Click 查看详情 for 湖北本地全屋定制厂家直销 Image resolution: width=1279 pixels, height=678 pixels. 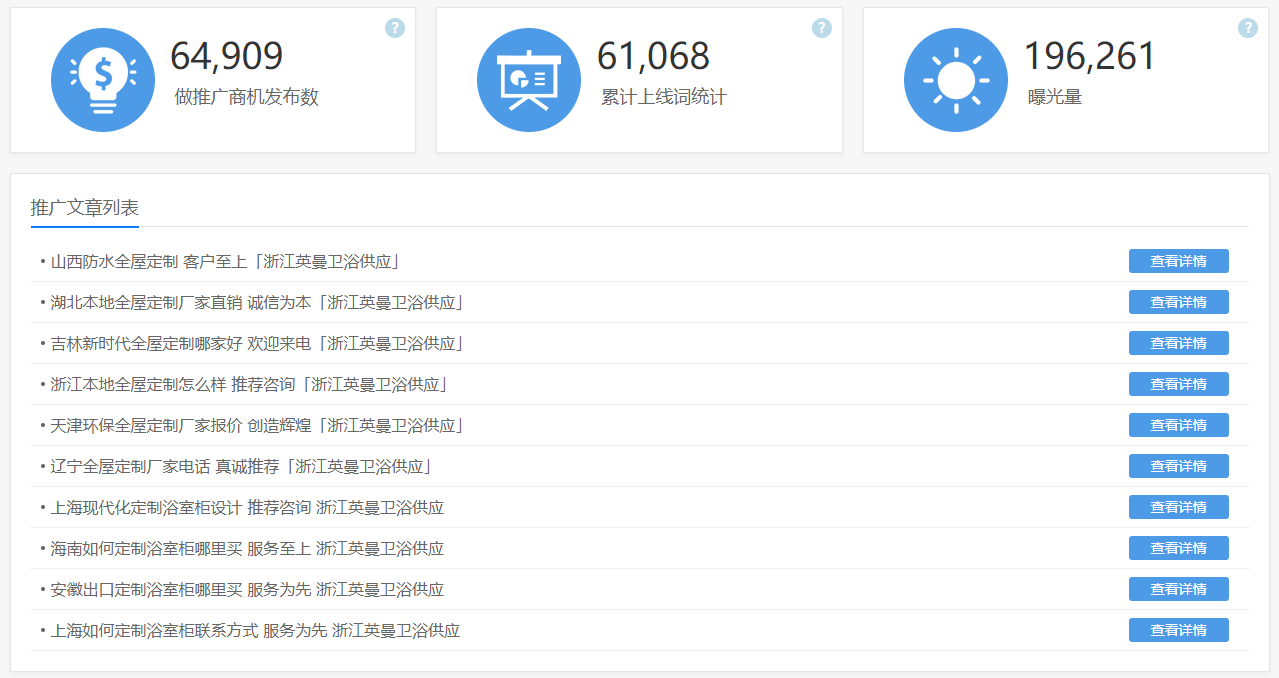[1178, 302]
